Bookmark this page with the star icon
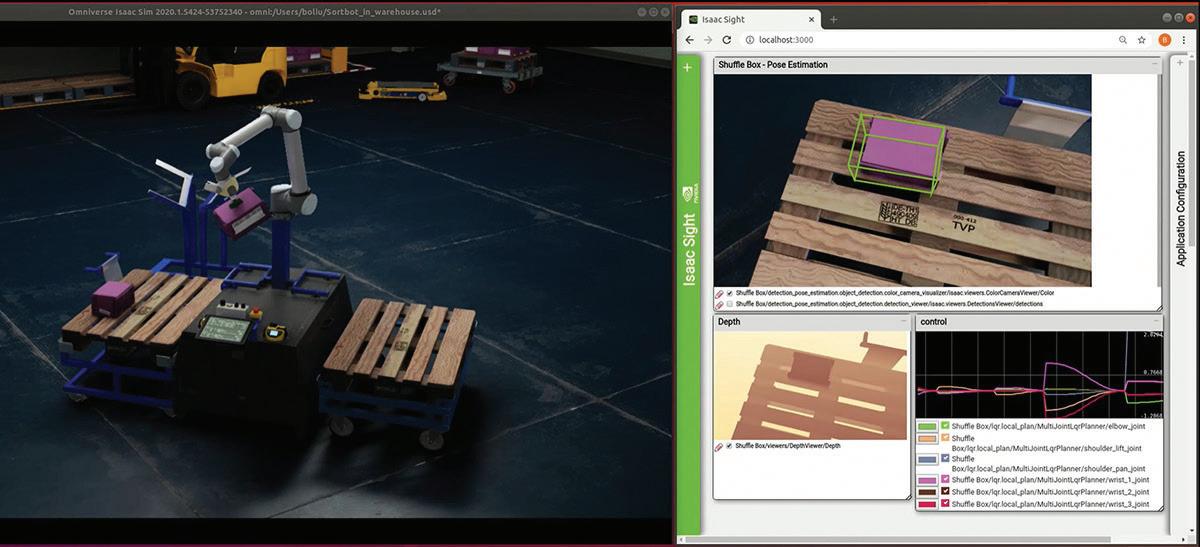1200x547 pixels. pos(1142,39)
